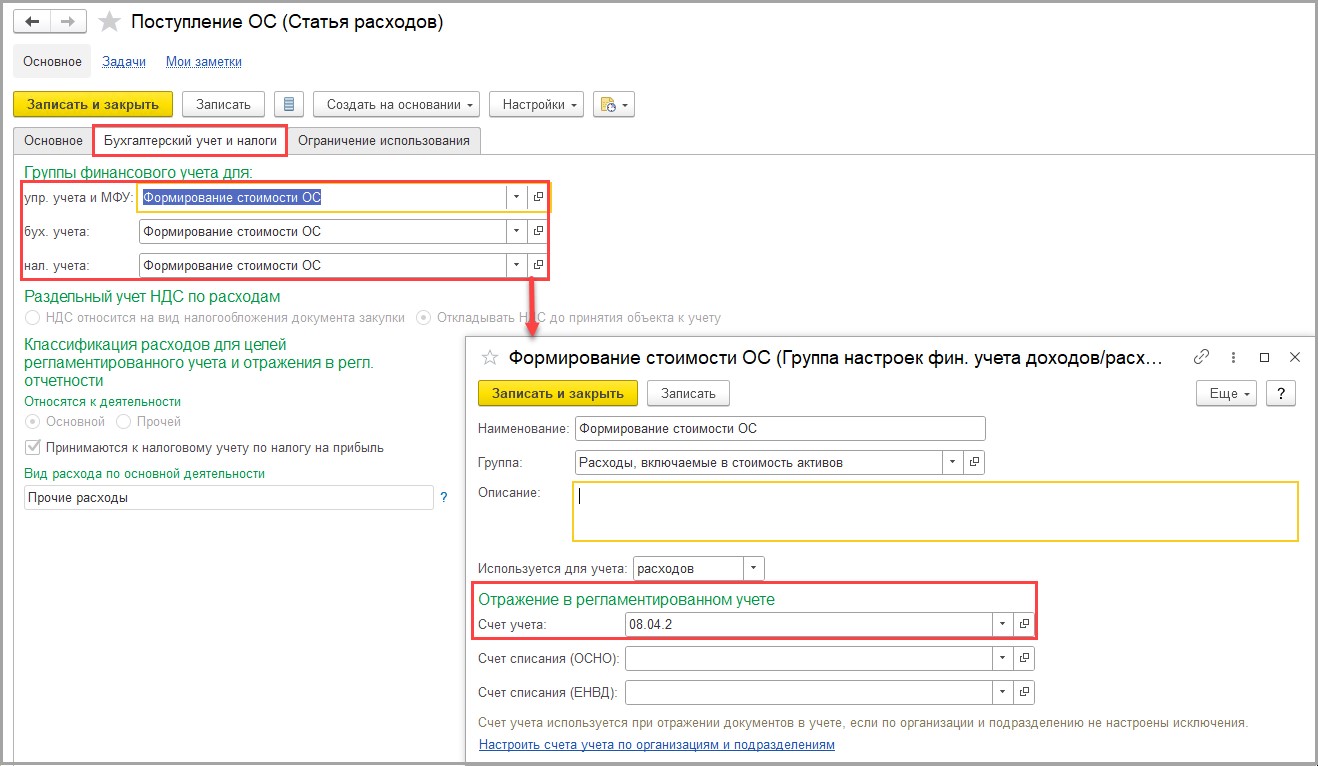
Task: Click Группа field Расходы, включаемые в стоимость активов
Action: pyautogui.click(x=758, y=462)
